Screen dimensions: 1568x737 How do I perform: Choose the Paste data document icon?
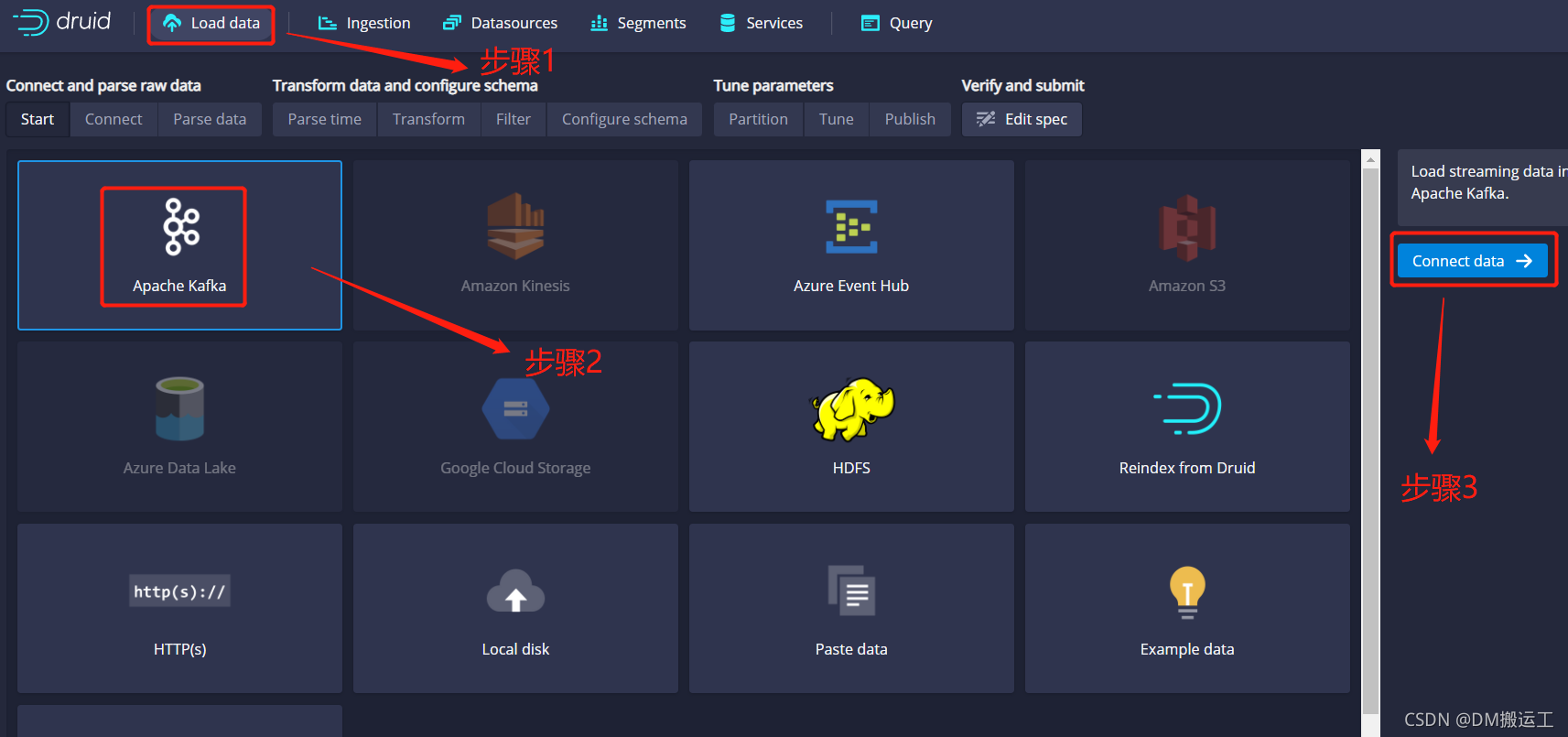pos(851,591)
